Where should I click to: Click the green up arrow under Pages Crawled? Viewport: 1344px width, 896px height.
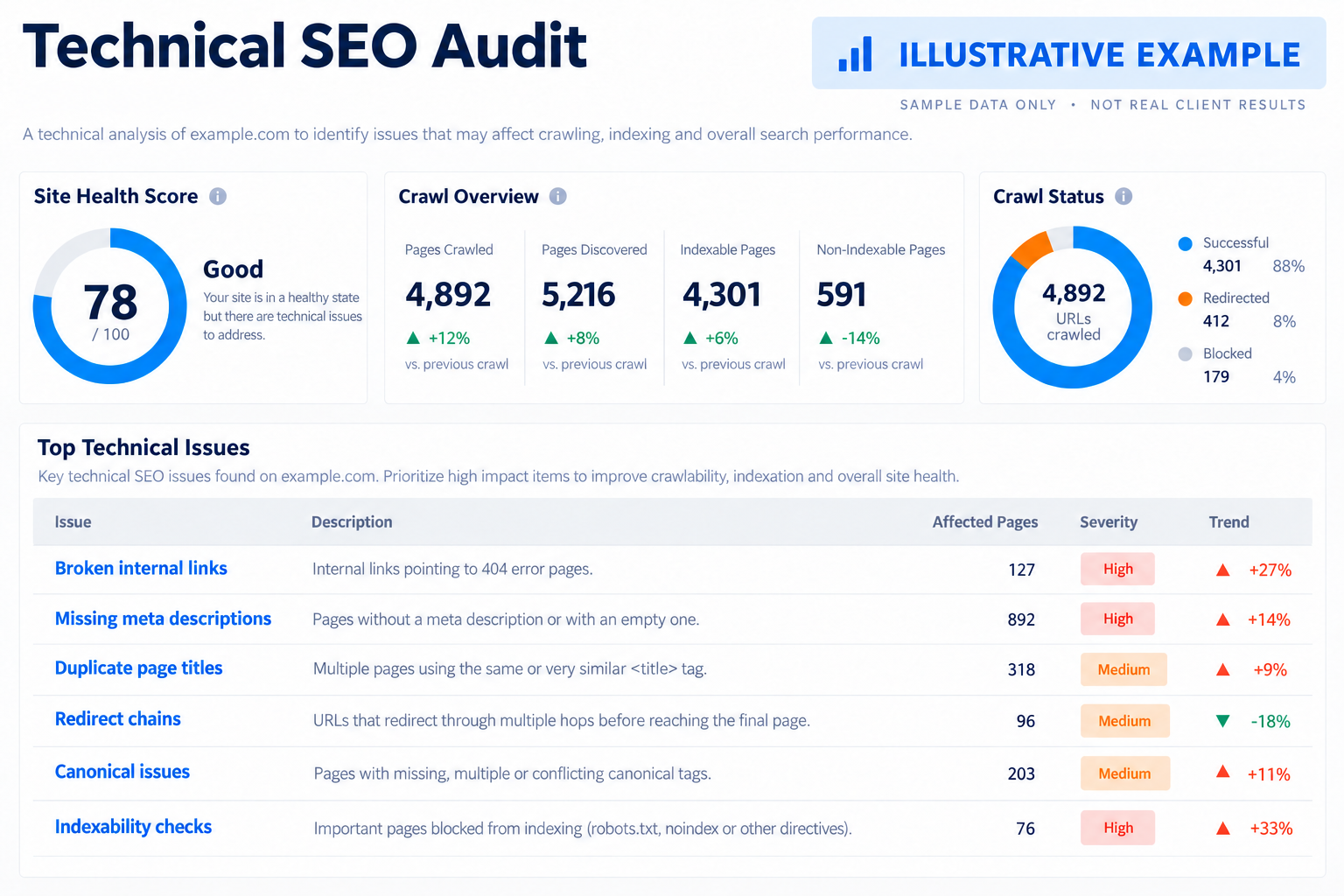(414, 338)
